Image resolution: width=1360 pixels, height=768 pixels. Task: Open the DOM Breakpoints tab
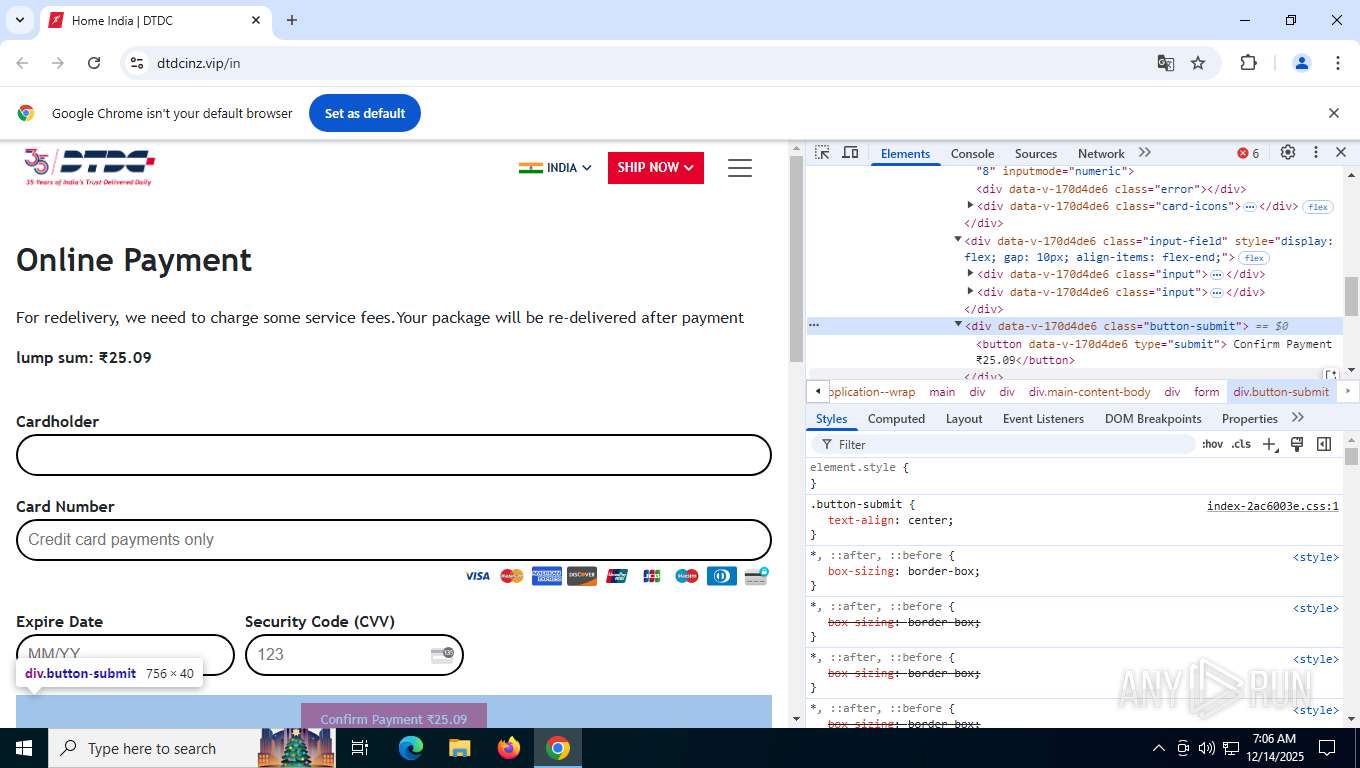(1153, 418)
